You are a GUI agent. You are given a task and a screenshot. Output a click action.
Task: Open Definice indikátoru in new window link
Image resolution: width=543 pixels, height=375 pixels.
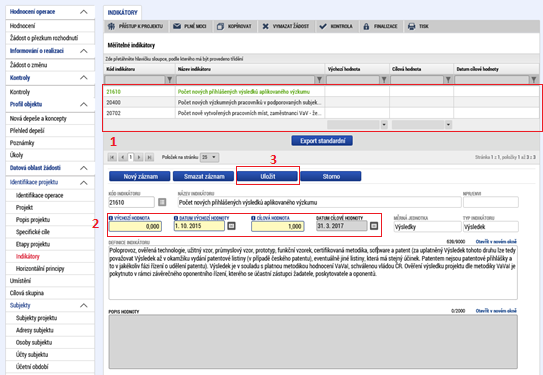[496, 241]
